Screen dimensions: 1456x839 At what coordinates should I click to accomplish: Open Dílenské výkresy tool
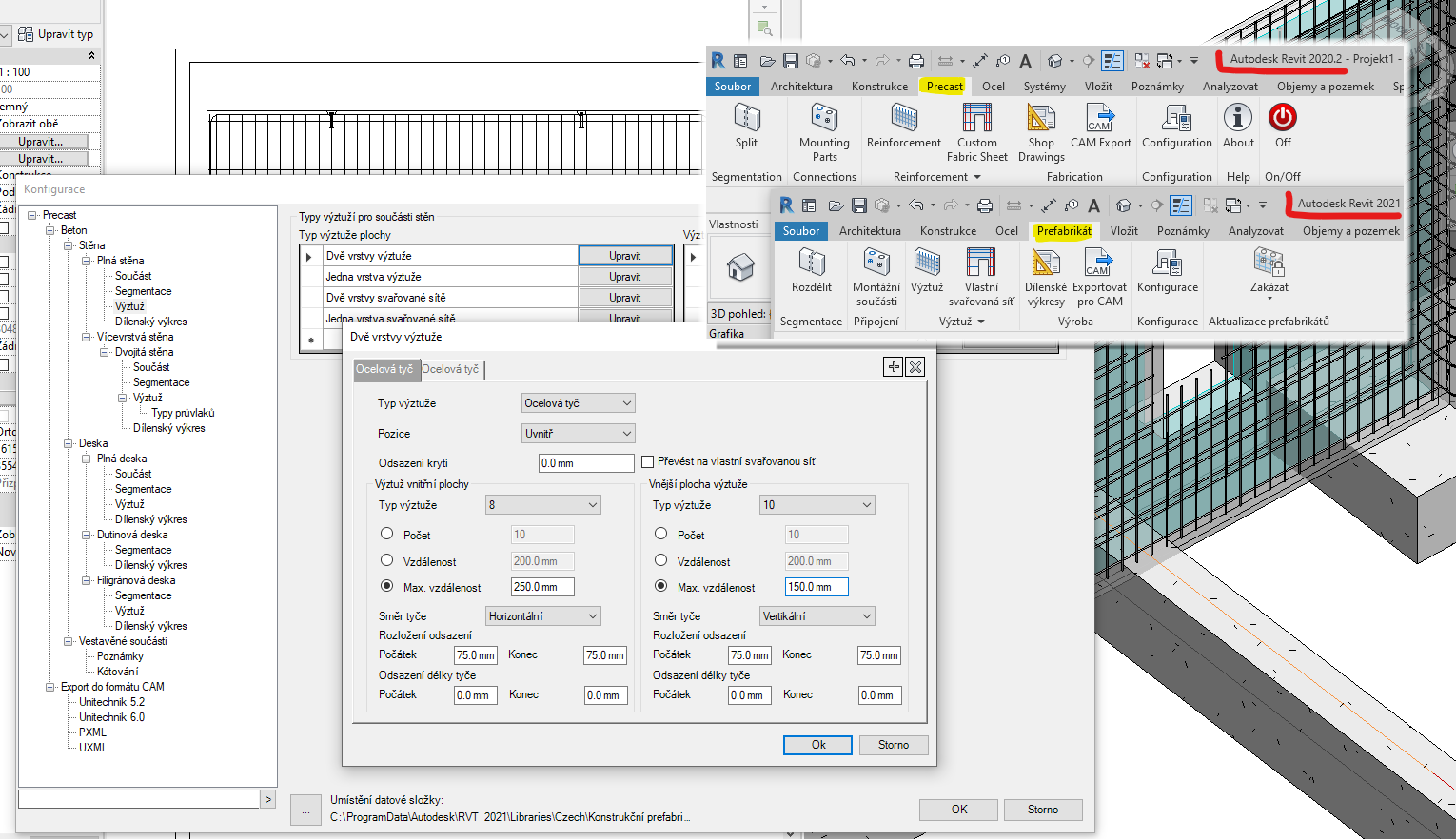pos(1046,262)
